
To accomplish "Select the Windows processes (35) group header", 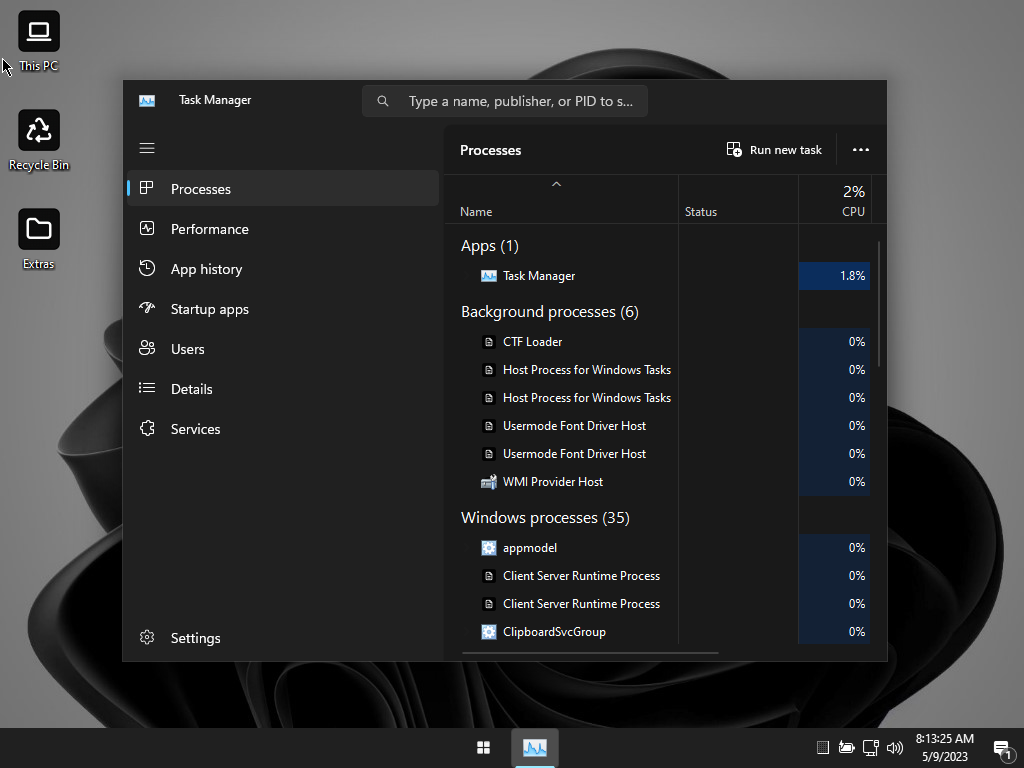I will 545,518.
